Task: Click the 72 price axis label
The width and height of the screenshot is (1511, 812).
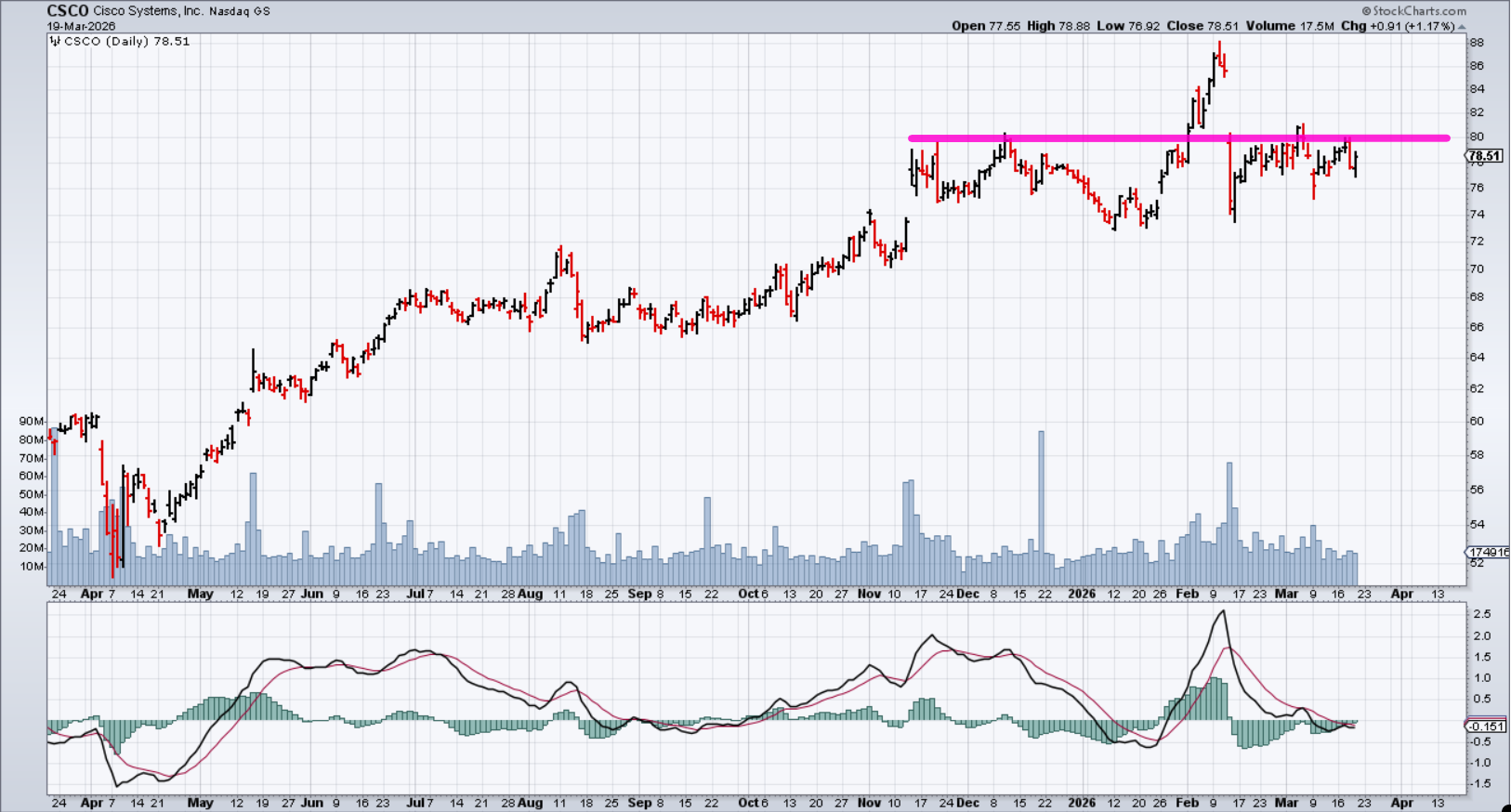Action: coord(1477,242)
